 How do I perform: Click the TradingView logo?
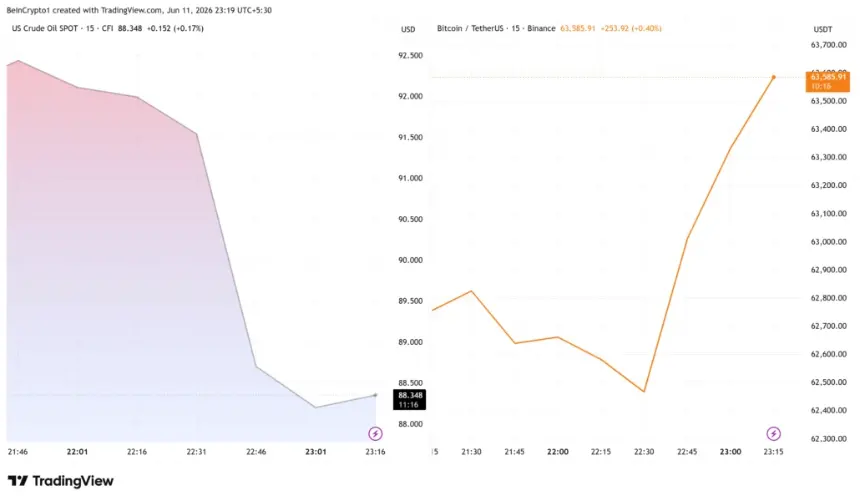(60, 481)
